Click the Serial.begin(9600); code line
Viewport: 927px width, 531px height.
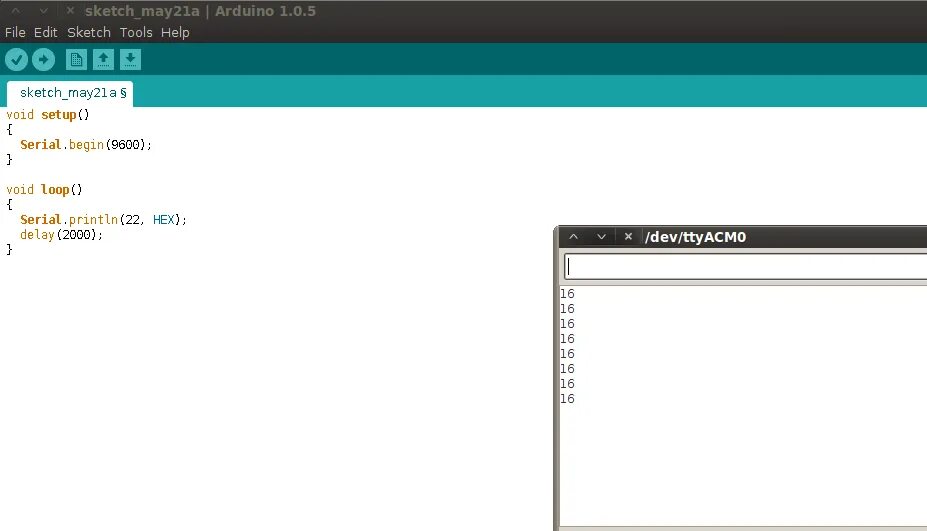pyautogui.click(x=86, y=145)
